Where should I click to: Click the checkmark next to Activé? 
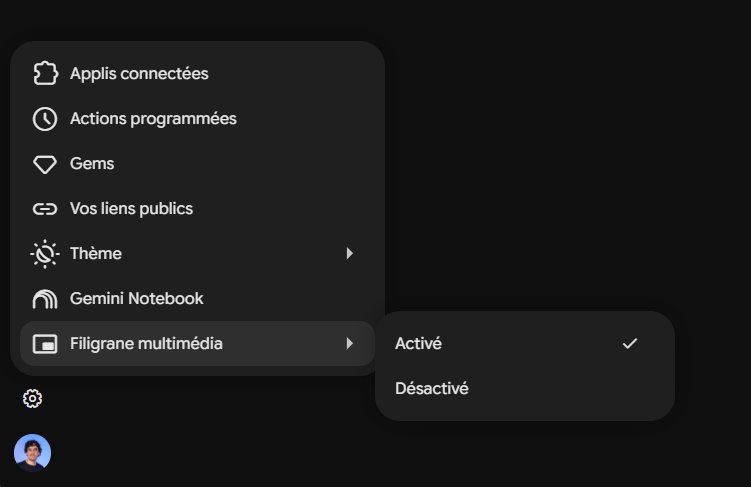[630, 343]
